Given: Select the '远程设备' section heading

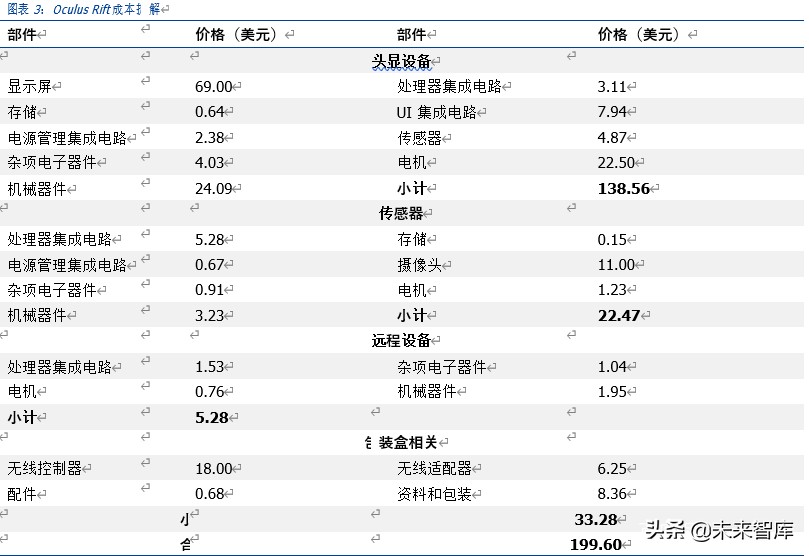Looking at the screenshot, I should 401,340.
